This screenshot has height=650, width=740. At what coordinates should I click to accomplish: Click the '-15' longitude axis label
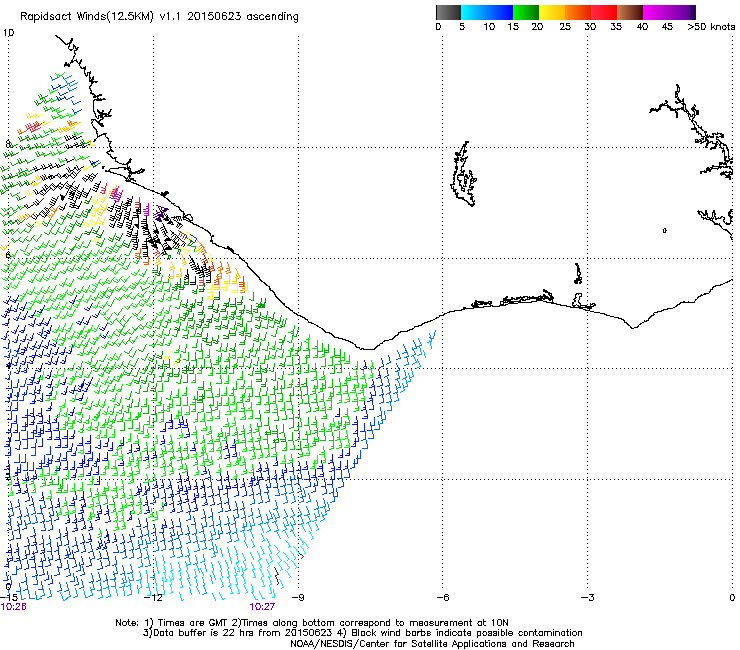(9, 598)
